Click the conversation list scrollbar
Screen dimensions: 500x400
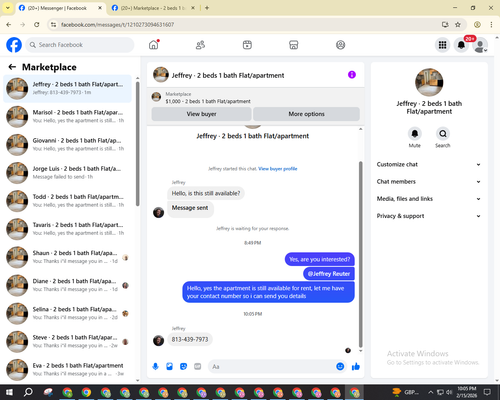point(137,143)
